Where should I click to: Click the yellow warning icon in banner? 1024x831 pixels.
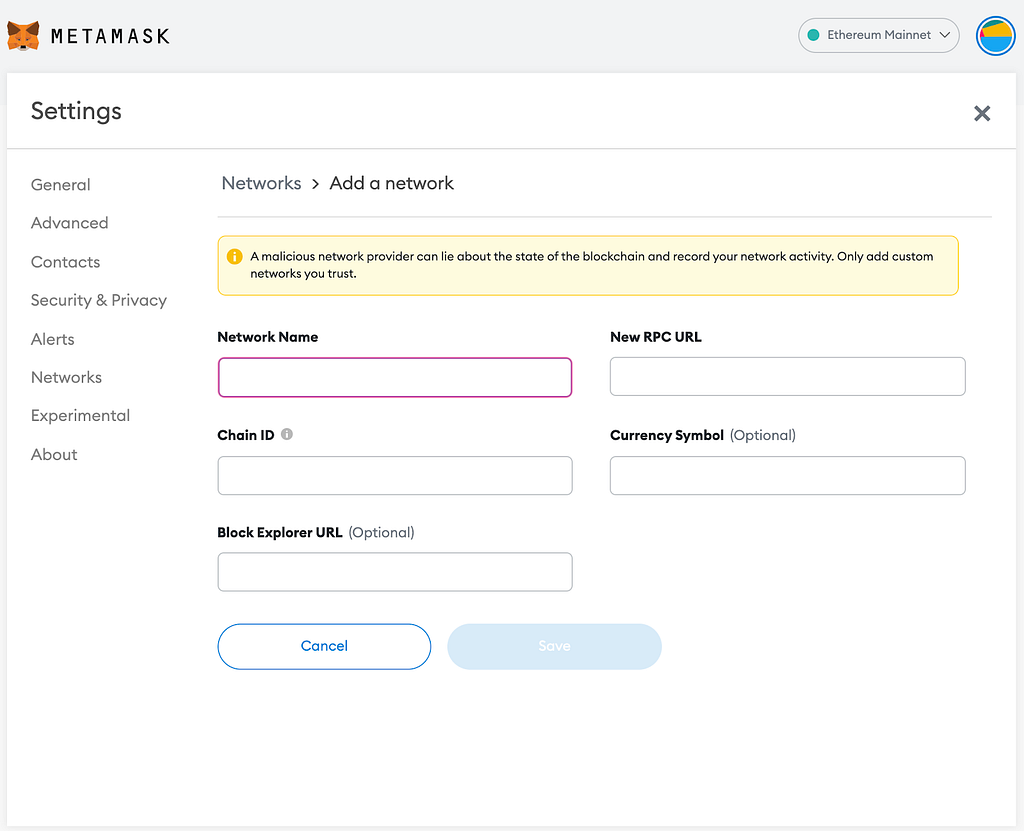[235, 257]
